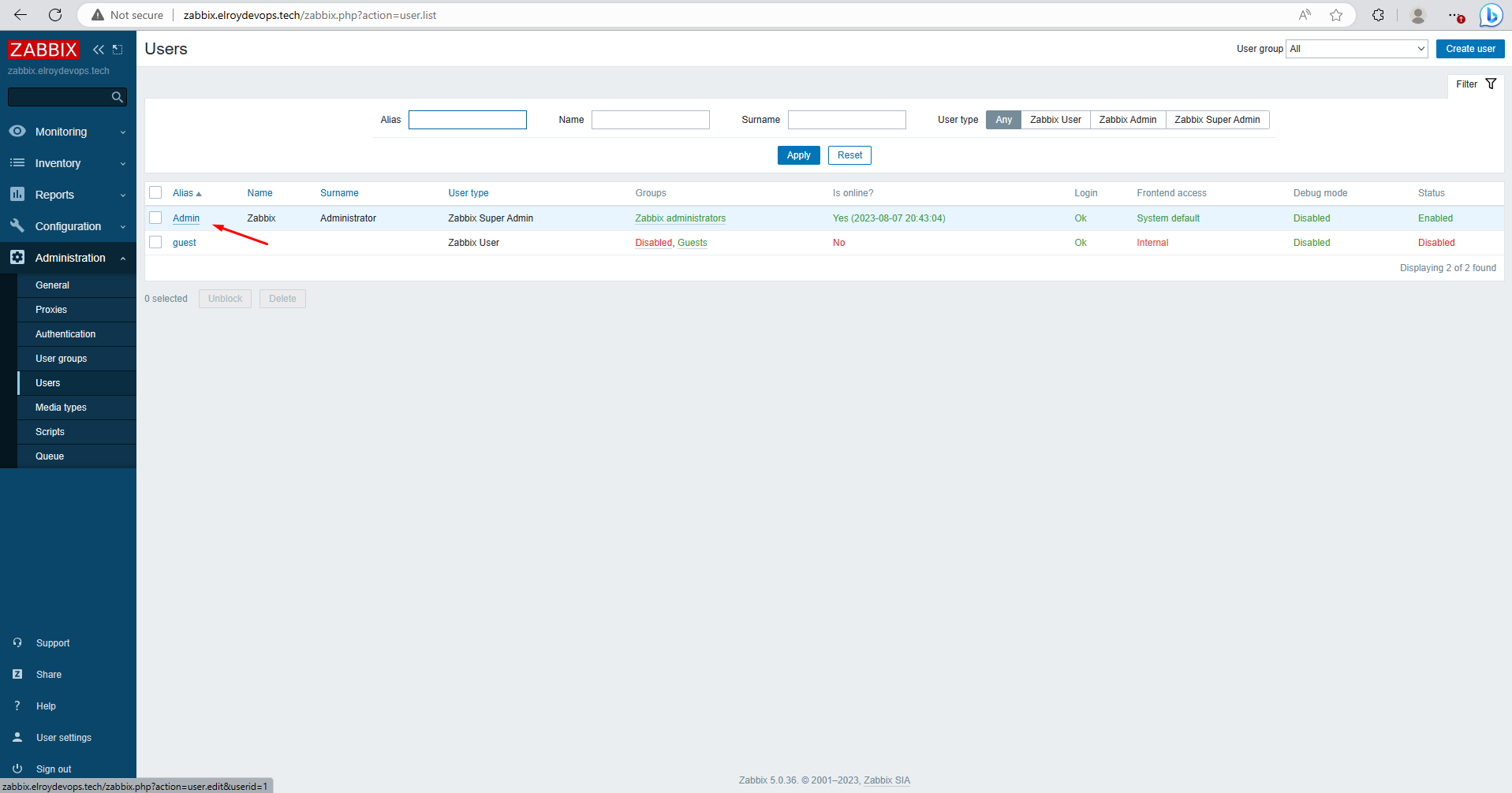Sort users by Surname column

pos(339,193)
